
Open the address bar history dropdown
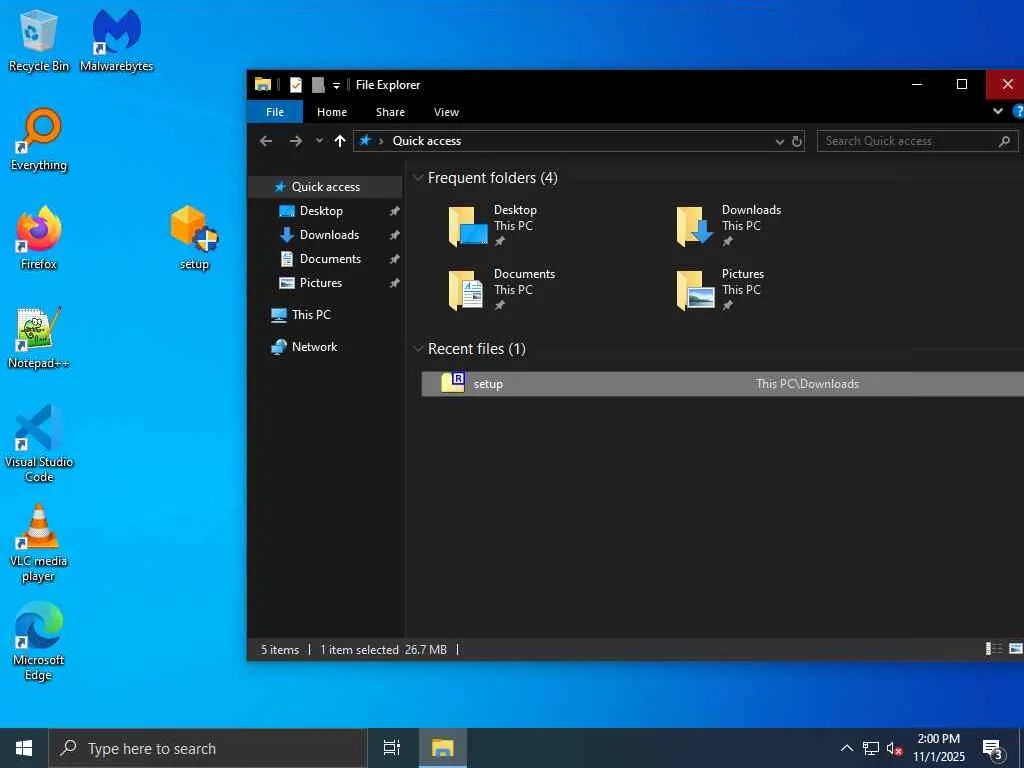779,141
